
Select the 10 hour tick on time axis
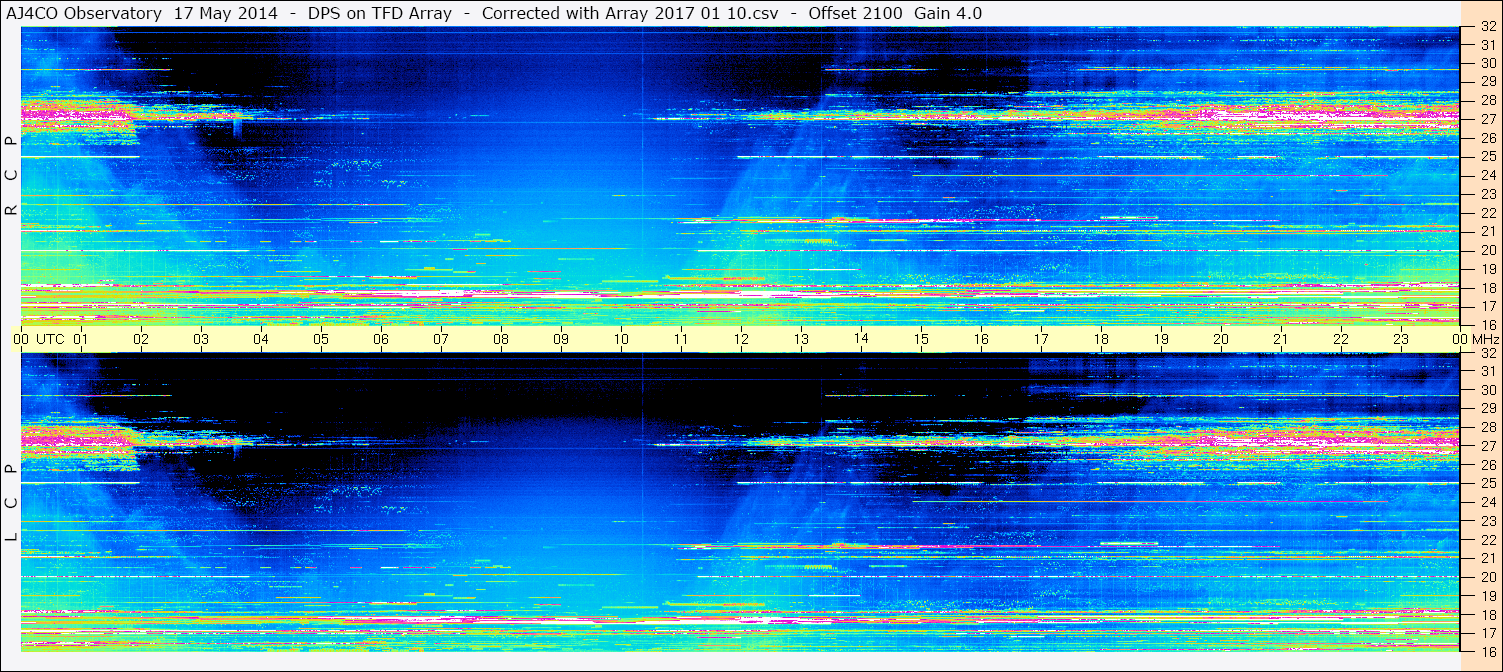(621, 339)
